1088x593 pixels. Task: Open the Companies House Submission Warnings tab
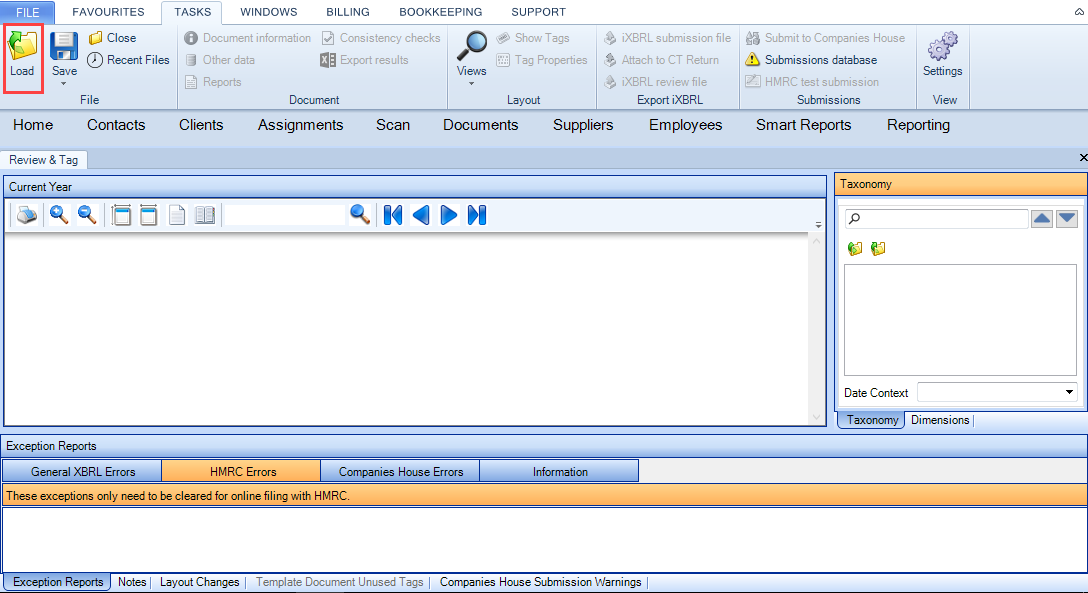[x=541, y=582]
